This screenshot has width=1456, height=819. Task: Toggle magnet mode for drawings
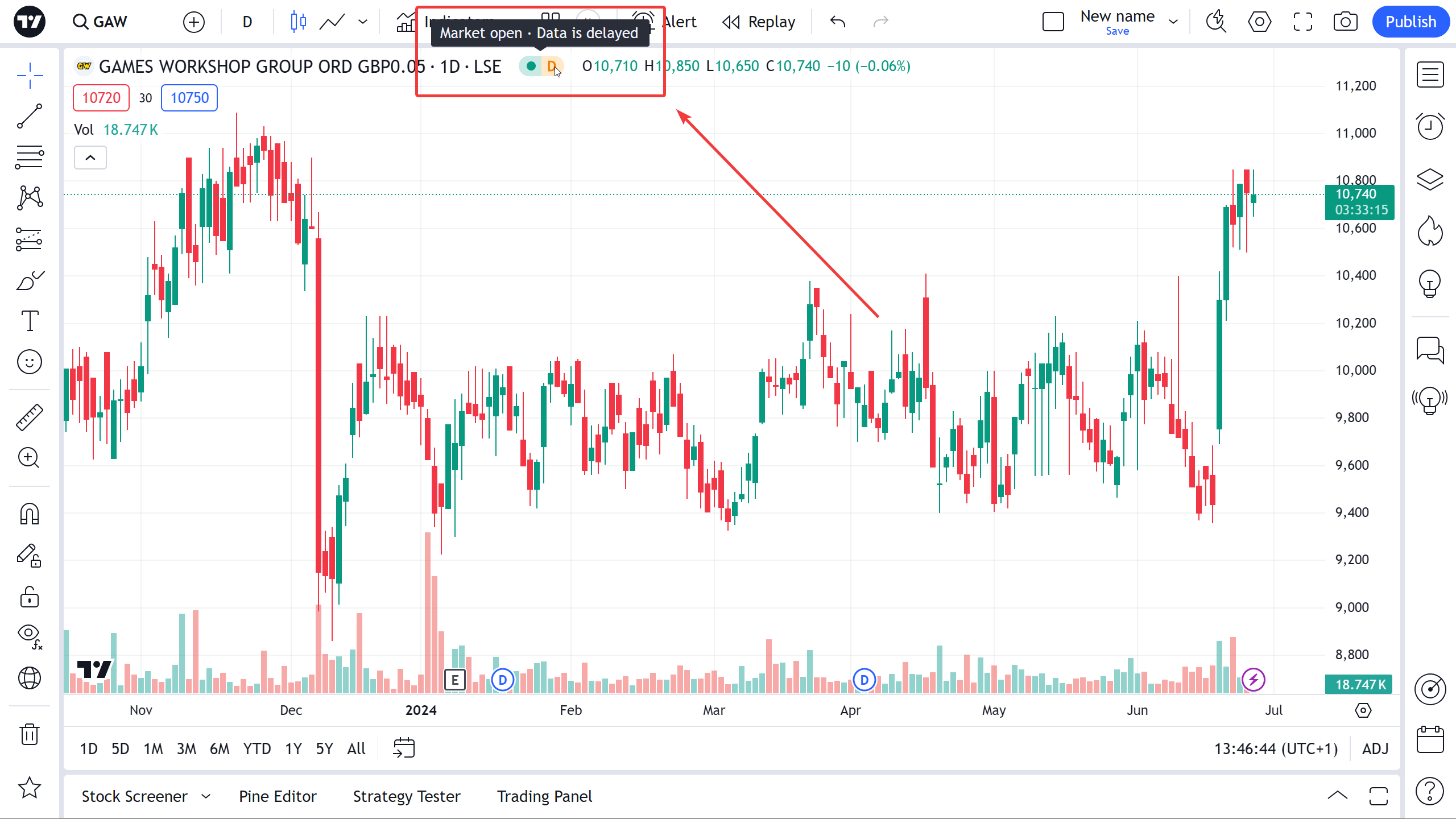(x=30, y=514)
